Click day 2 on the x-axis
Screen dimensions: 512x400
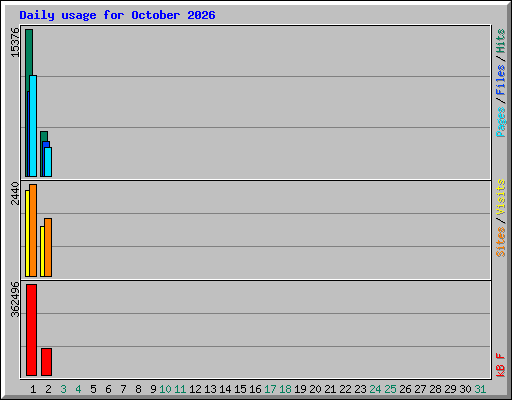[48, 389]
